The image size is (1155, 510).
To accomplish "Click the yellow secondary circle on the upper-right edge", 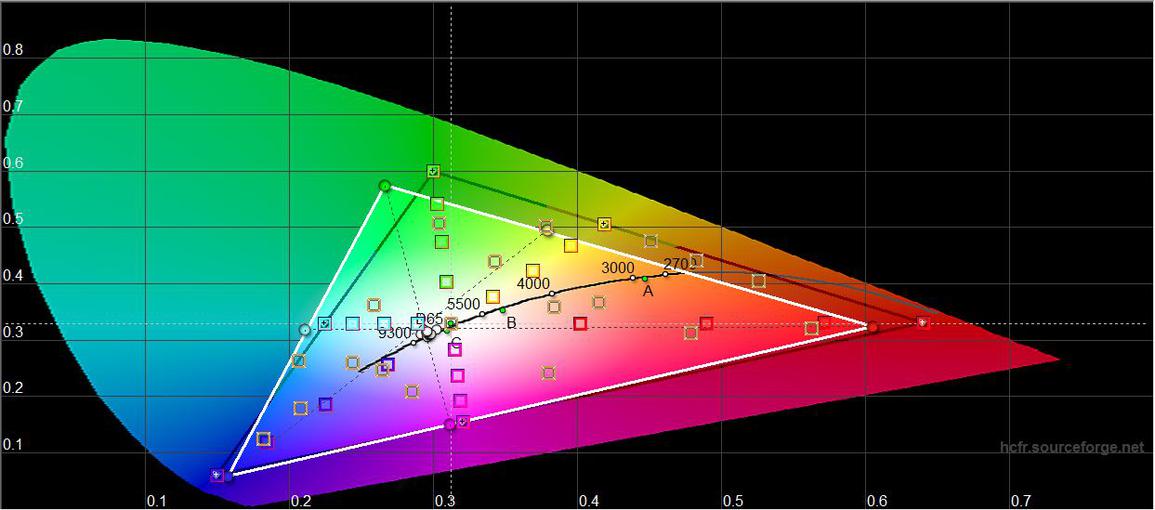I will 546,229.
